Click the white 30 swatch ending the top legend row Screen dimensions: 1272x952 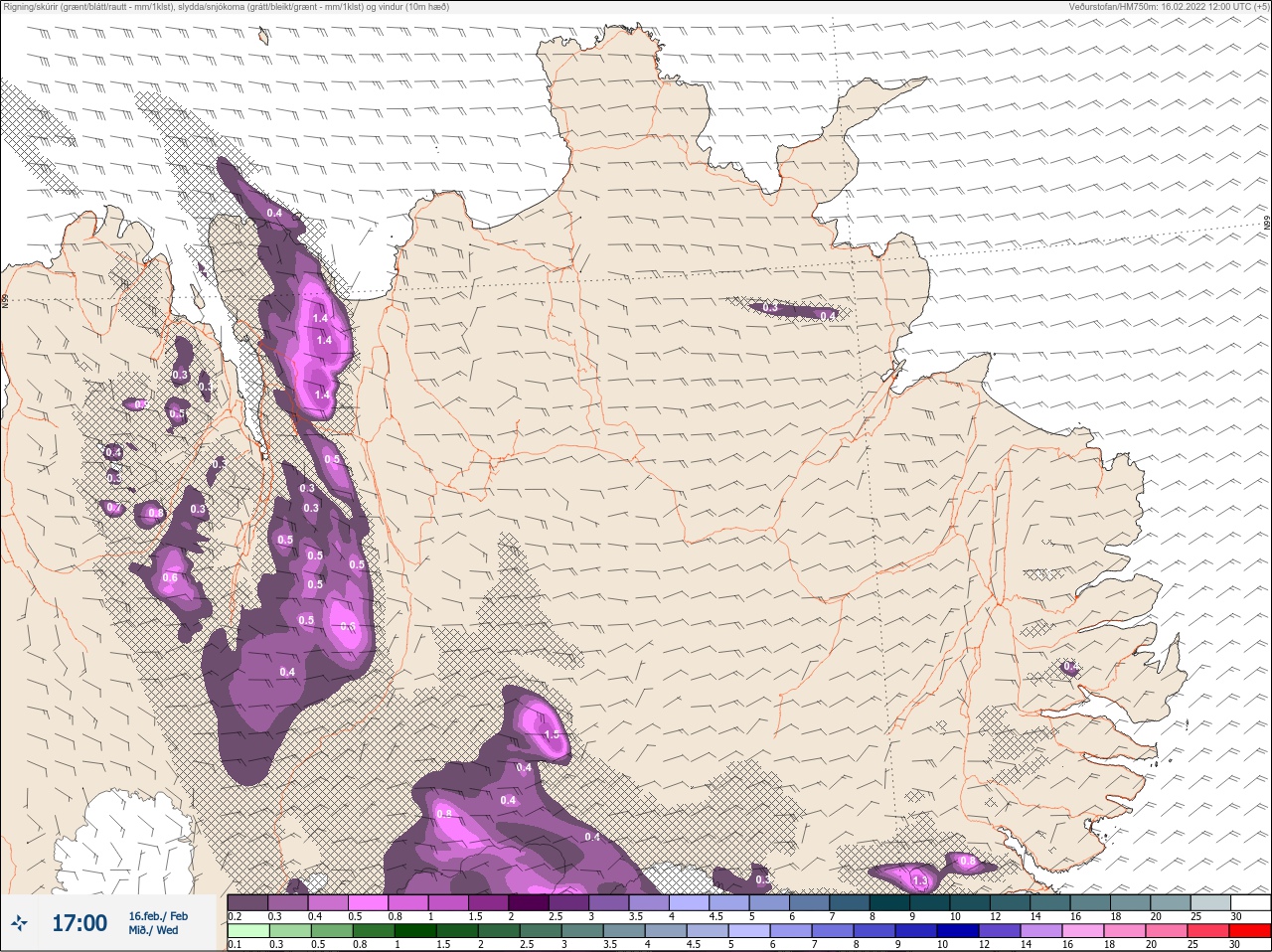[1250, 902]
